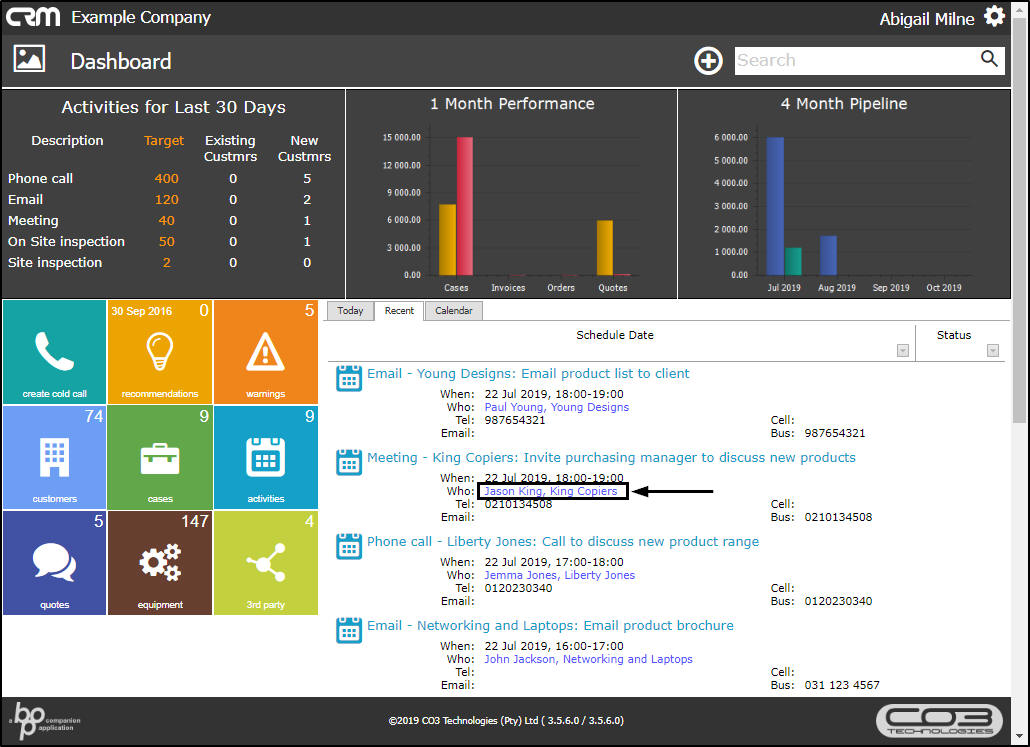Click the settings gear icon
This screenshot has width=1030, height=747.
click(x=994, y=17)
